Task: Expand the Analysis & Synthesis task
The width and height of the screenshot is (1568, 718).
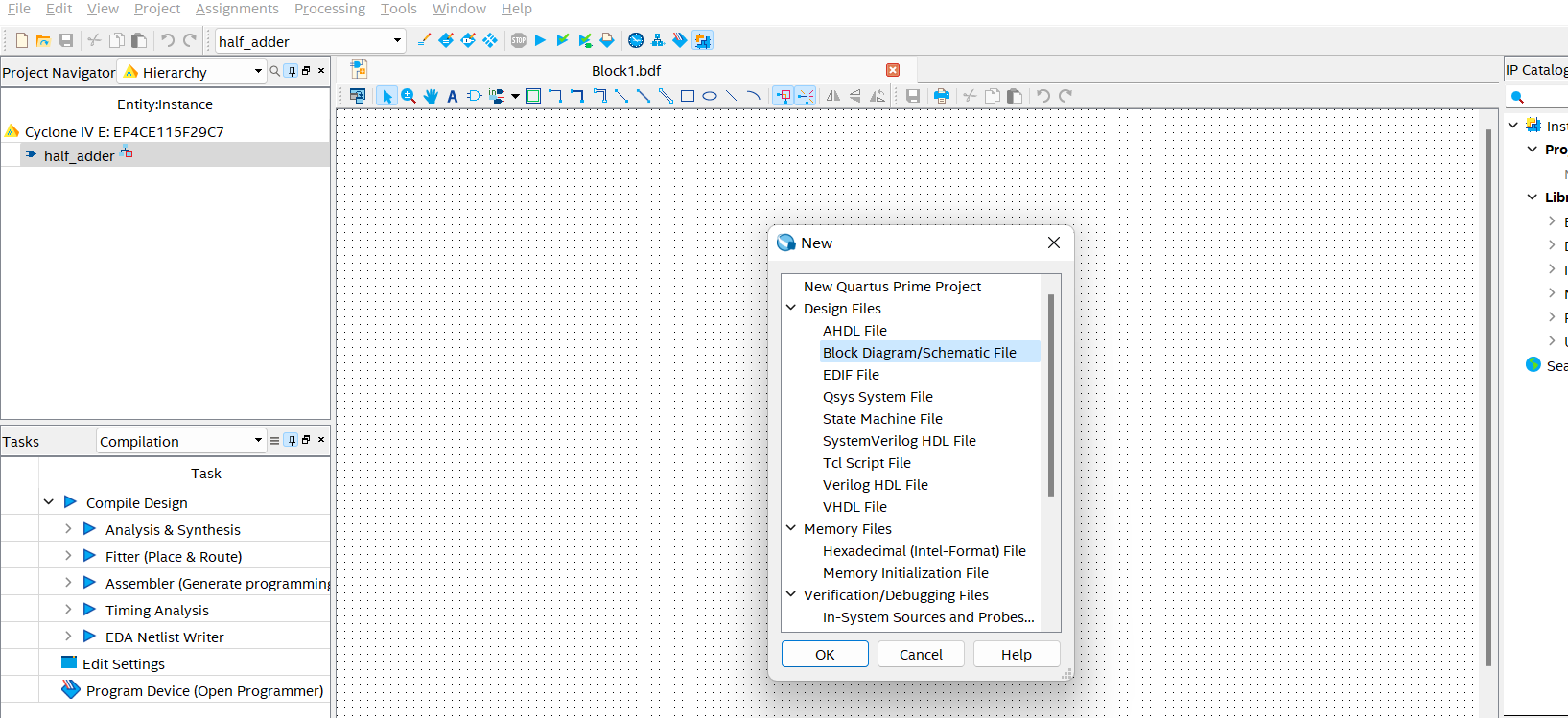Action: [68, 528]
